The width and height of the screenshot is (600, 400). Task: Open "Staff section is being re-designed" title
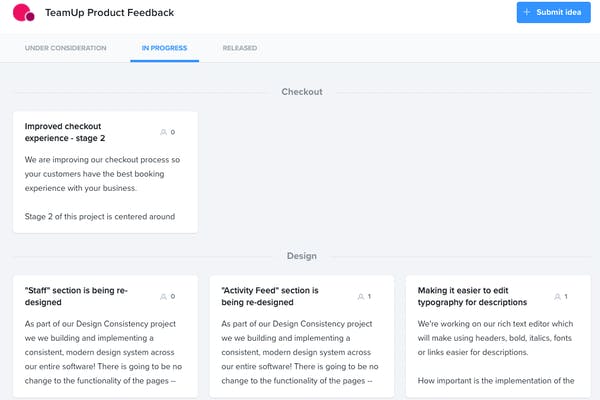[76, 296]
